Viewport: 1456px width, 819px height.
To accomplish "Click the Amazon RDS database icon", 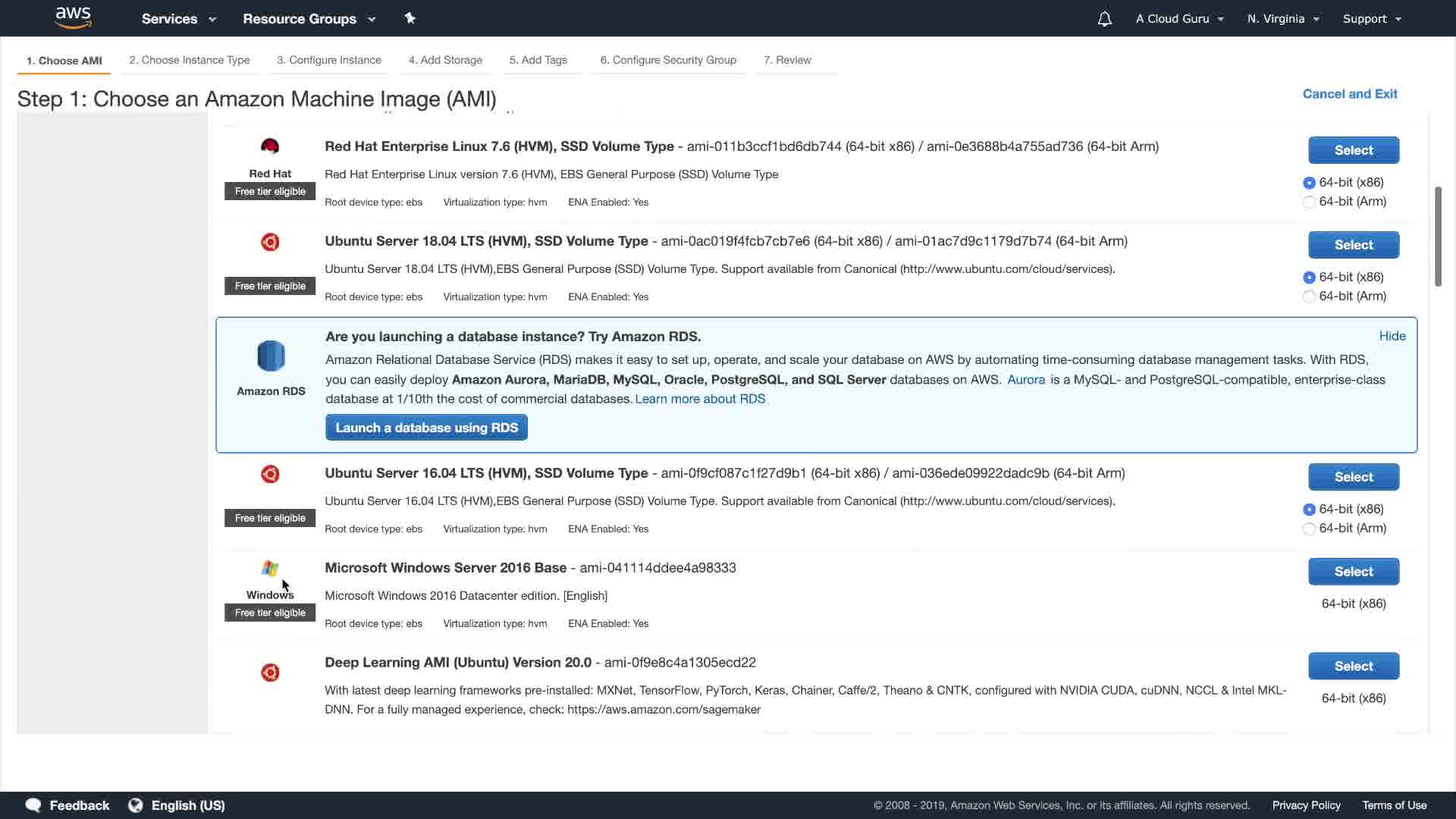I will pos(271,356).
